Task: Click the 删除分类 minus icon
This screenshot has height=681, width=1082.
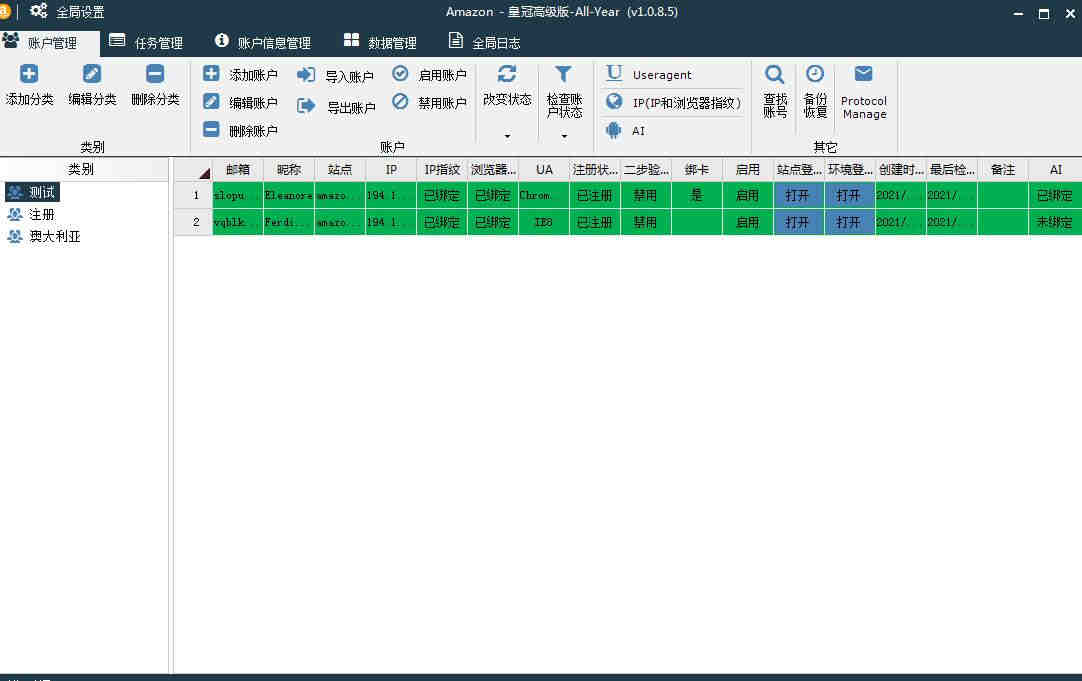Action: (x=155, y=74)
